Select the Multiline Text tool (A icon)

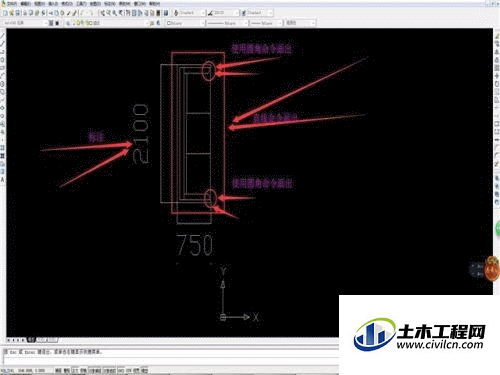2,180
